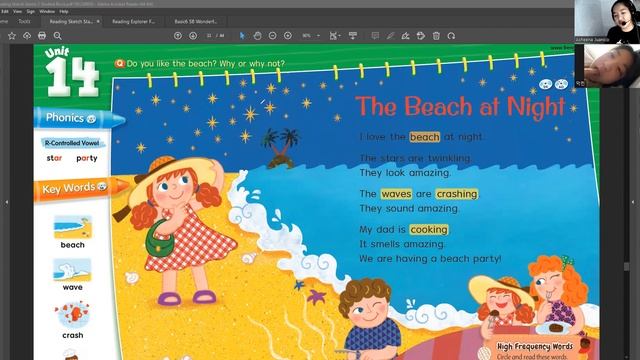Image resolution: width=640 pixels, height=360 pixels.
Task: Click the crash key word picture
Action: [x=72, y=315]
